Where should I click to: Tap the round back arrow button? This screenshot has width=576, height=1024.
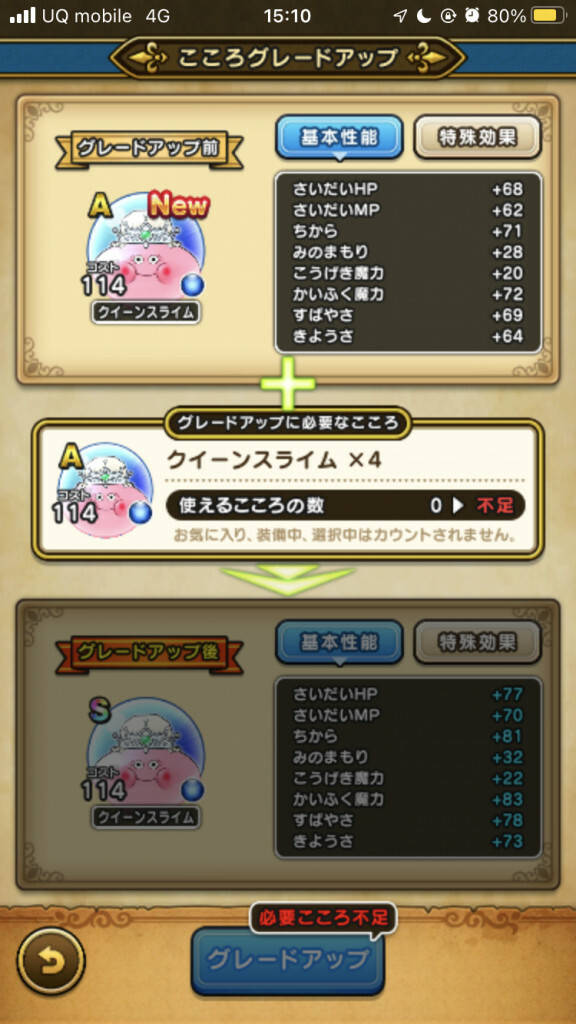(x=51, y=961)
